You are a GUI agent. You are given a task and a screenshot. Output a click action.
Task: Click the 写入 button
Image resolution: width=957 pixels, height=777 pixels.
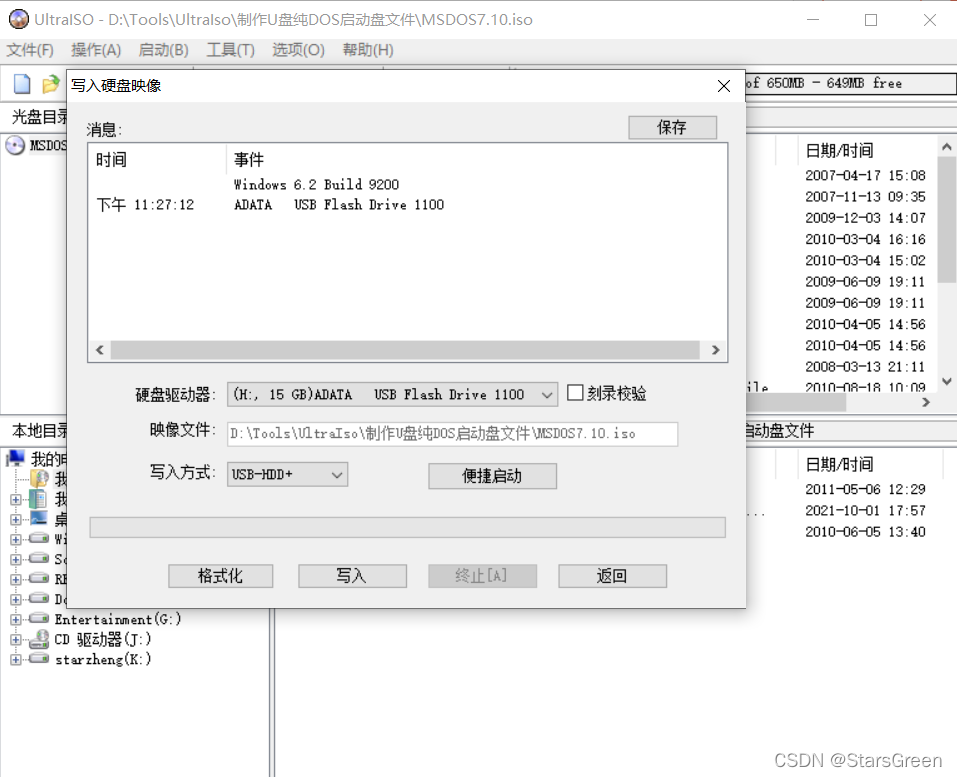[352, 576]
